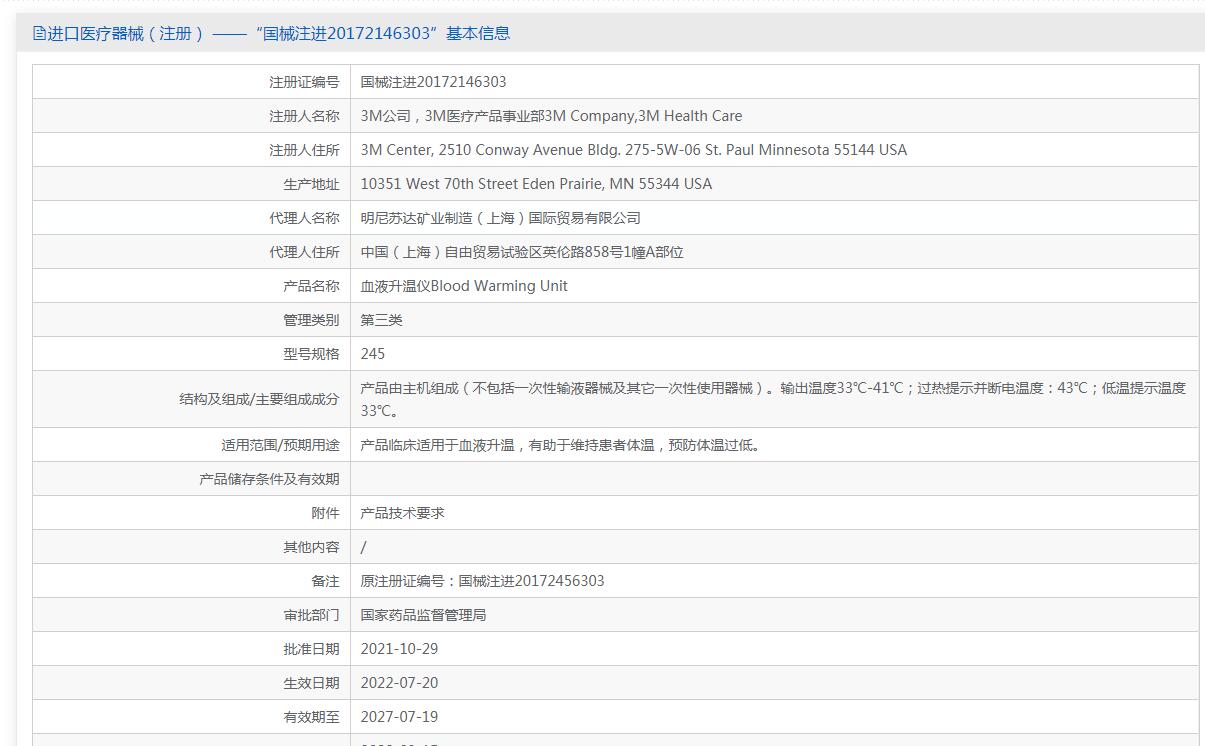This screenshot has width=1205, height=746.
Task: Select the 结构及组成/主要组成成分 label
Action: pyautogui.click(x=259, y=399)
